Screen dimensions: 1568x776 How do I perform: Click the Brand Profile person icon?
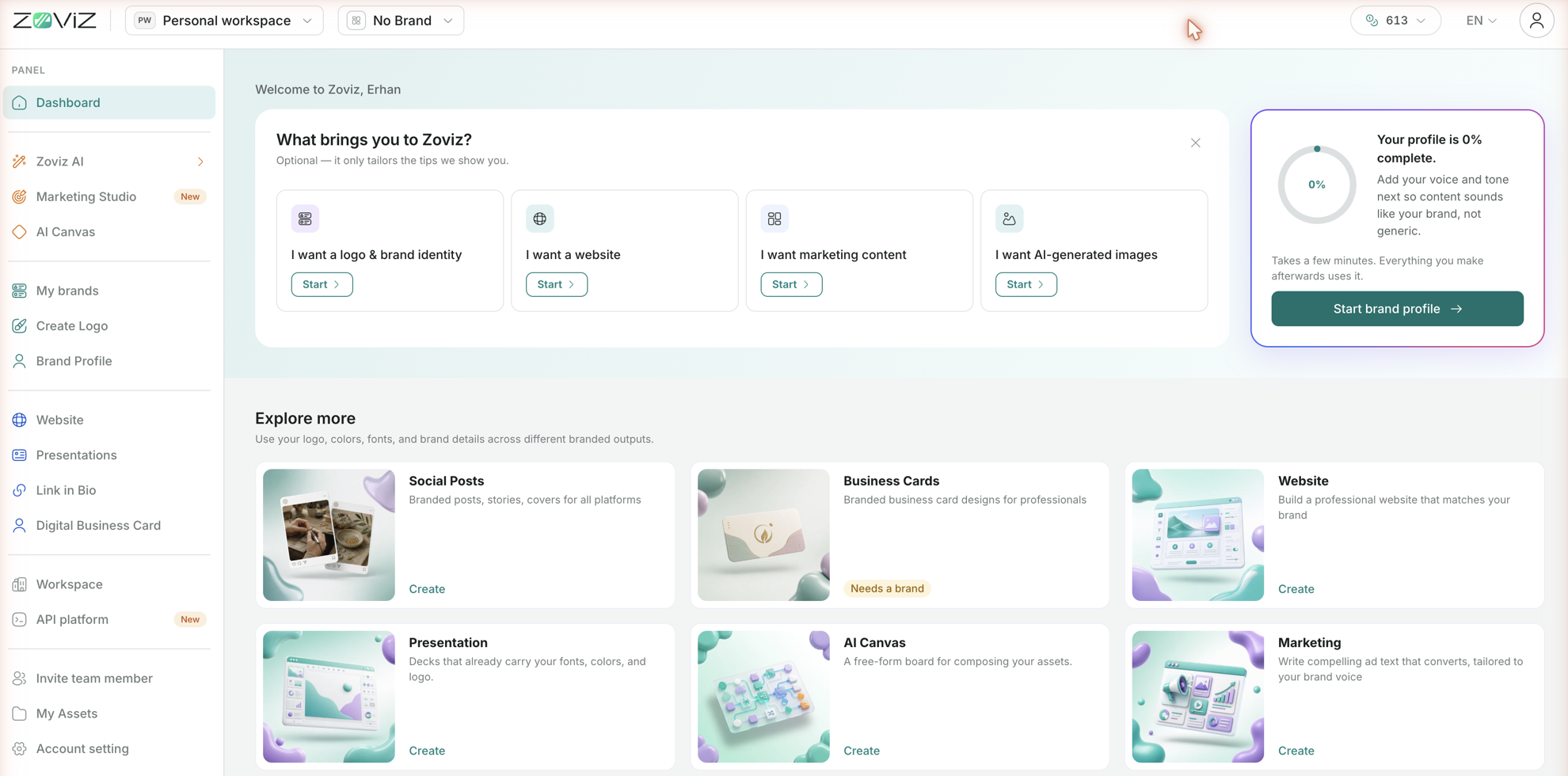tap(20, 361)
